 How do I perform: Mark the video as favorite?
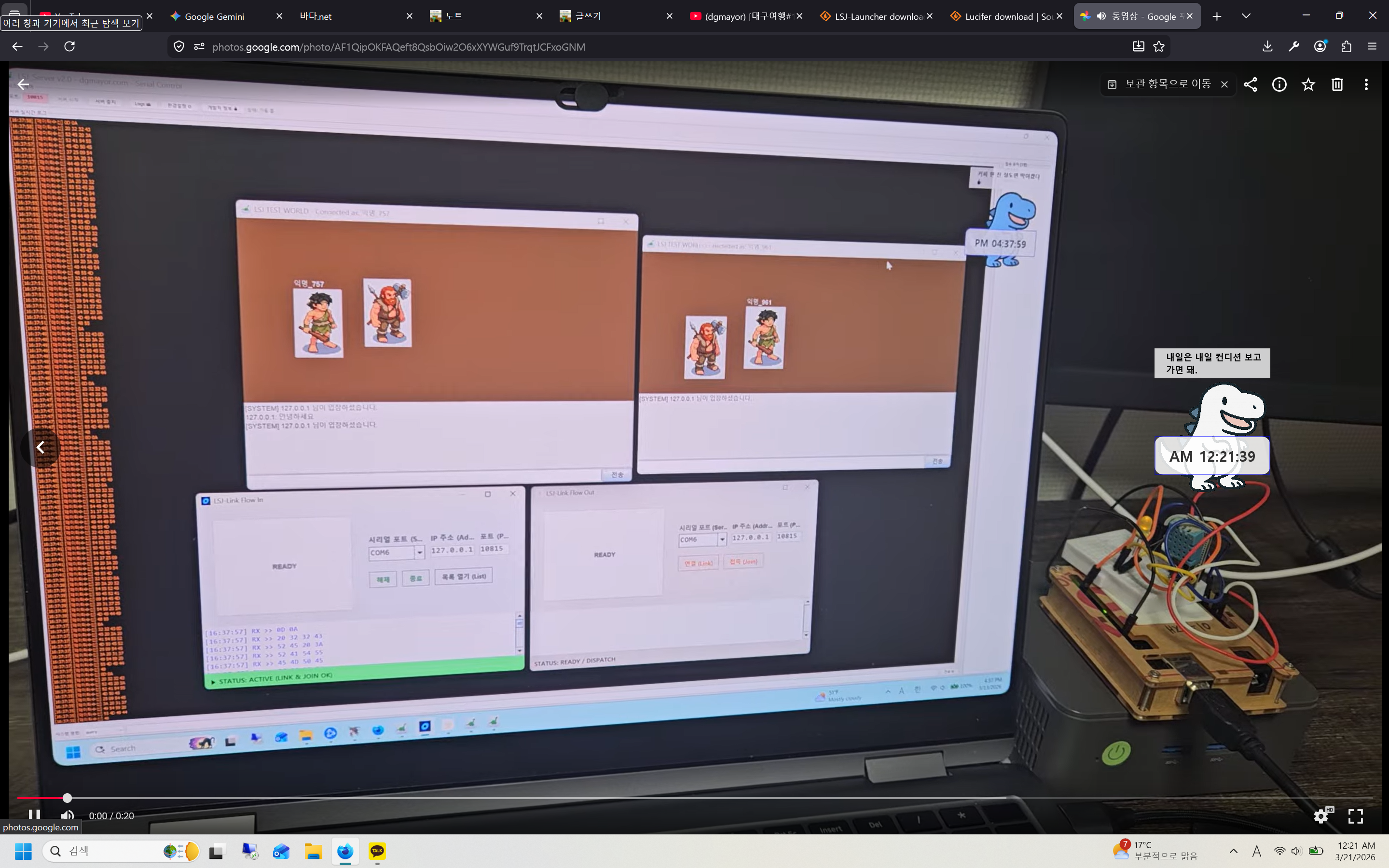1308,84
